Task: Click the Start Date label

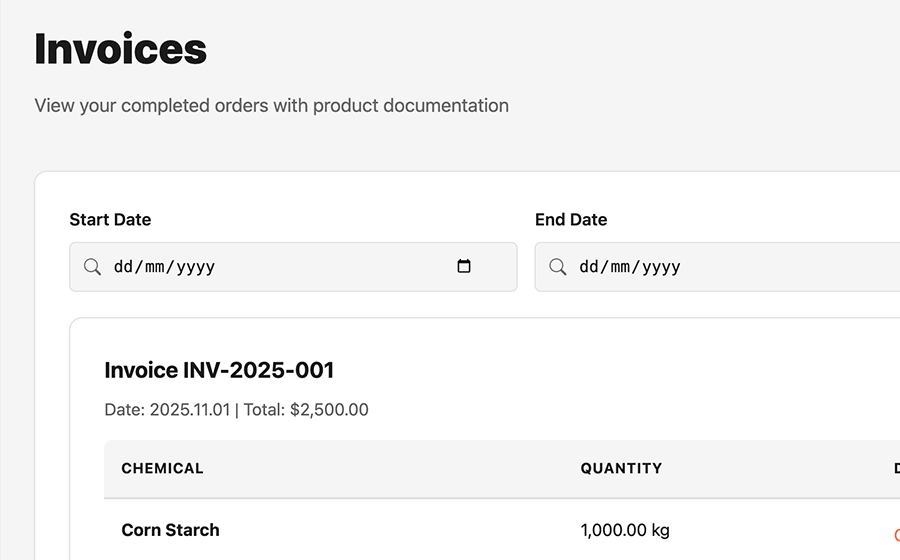Action: 110,220
